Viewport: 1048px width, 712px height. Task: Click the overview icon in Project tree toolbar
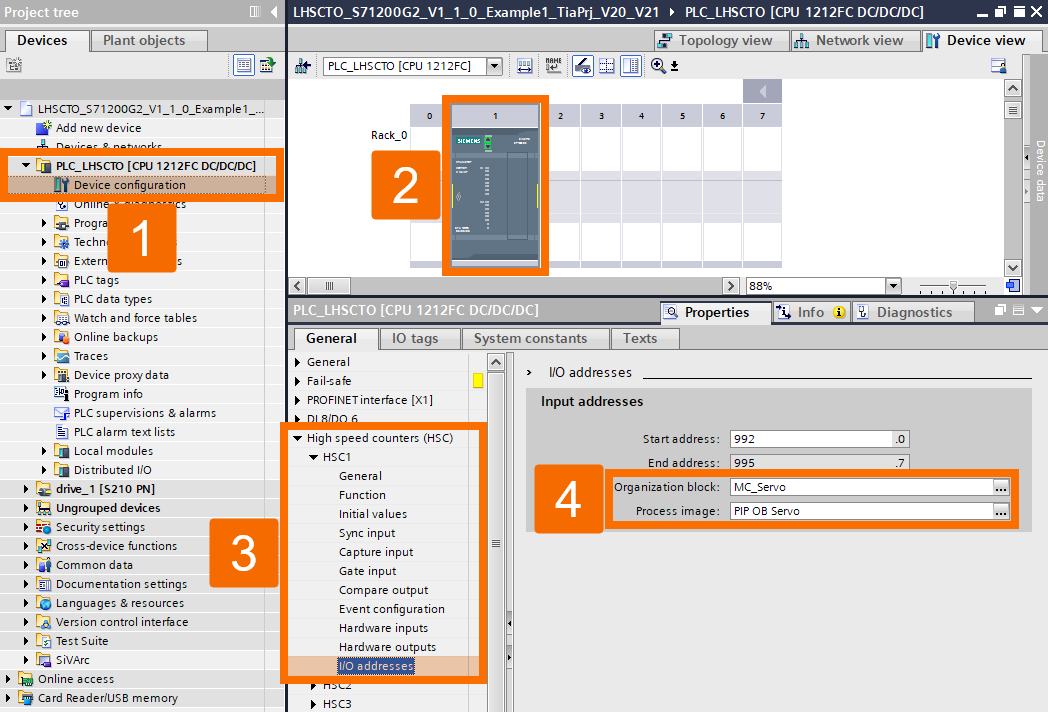(268, 65)
